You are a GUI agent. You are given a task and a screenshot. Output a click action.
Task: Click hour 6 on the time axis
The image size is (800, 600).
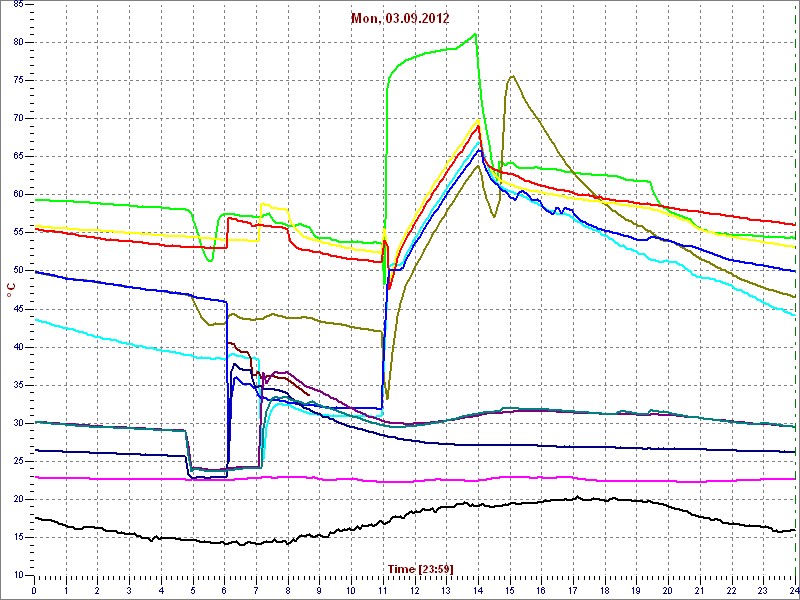(224, 590)
